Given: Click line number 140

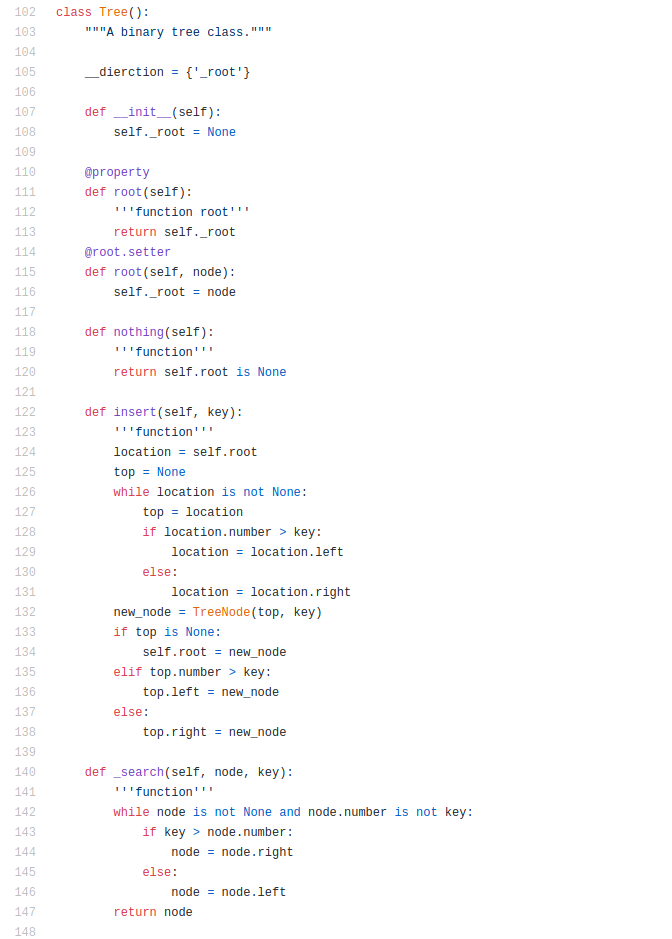Looking at the screenshot, I should [x=25, y=772].
